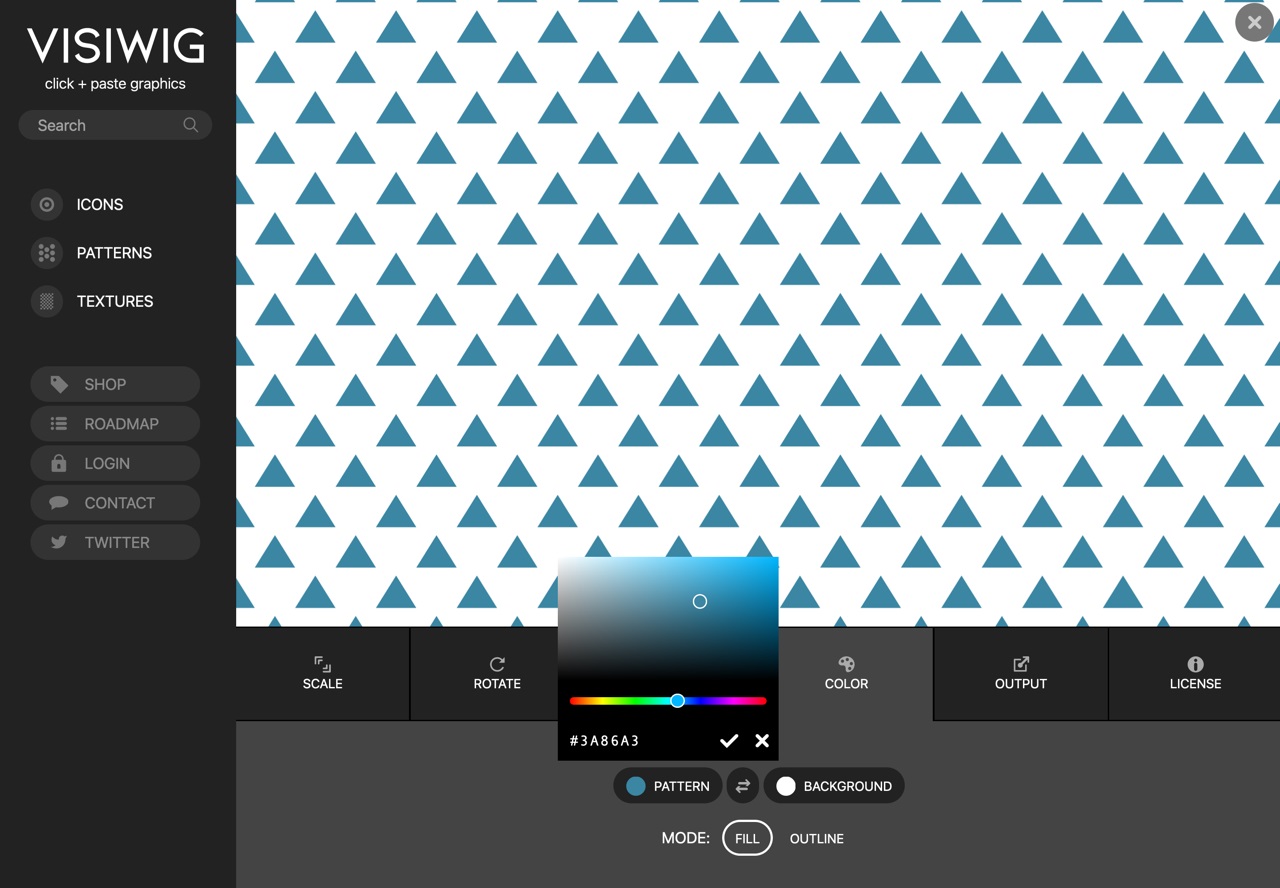View the License tab
The width and height of the screenshot is (1280, 888).
click(1195, 673)
